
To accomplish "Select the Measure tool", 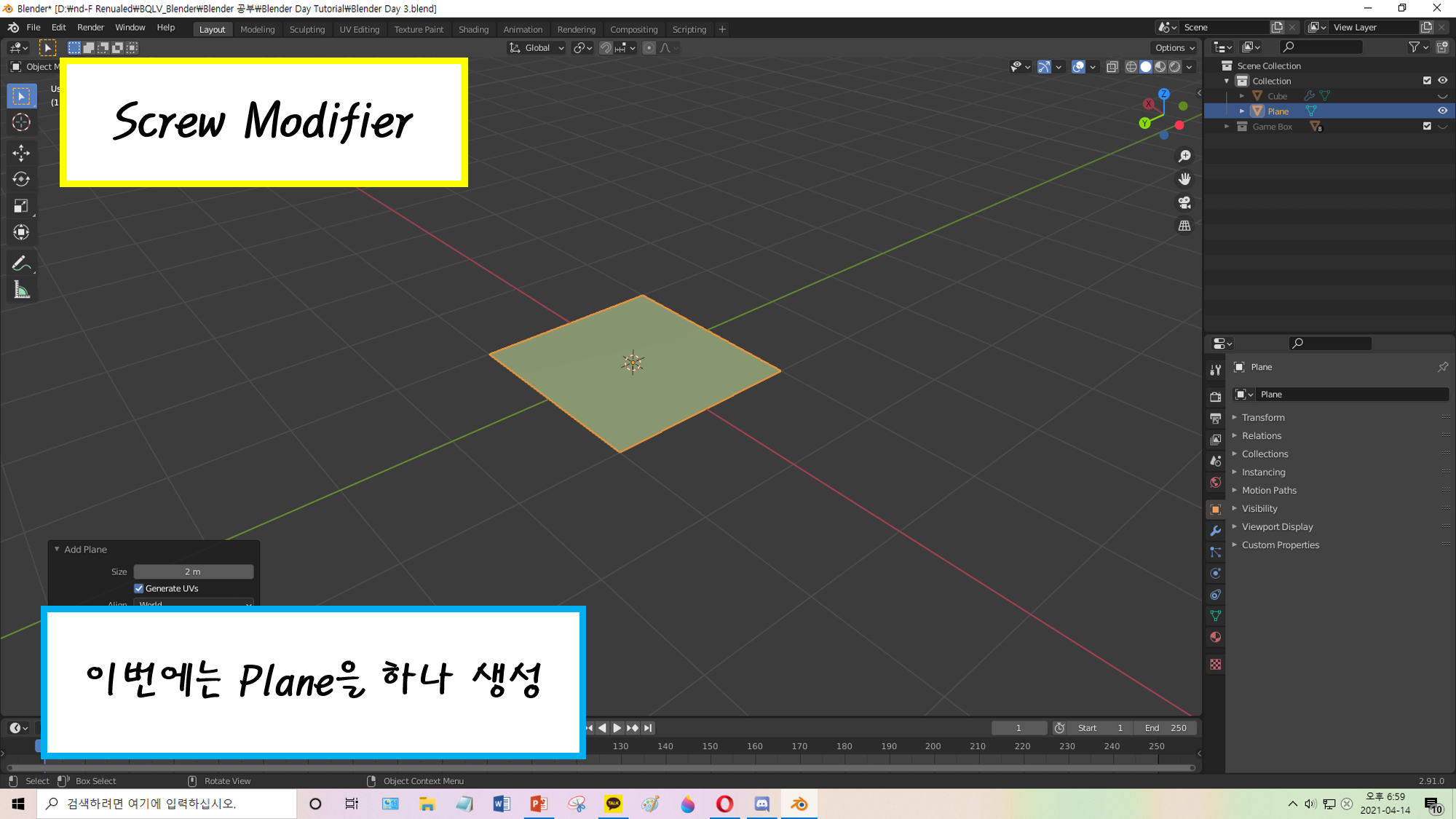I will tap(21, 290).
